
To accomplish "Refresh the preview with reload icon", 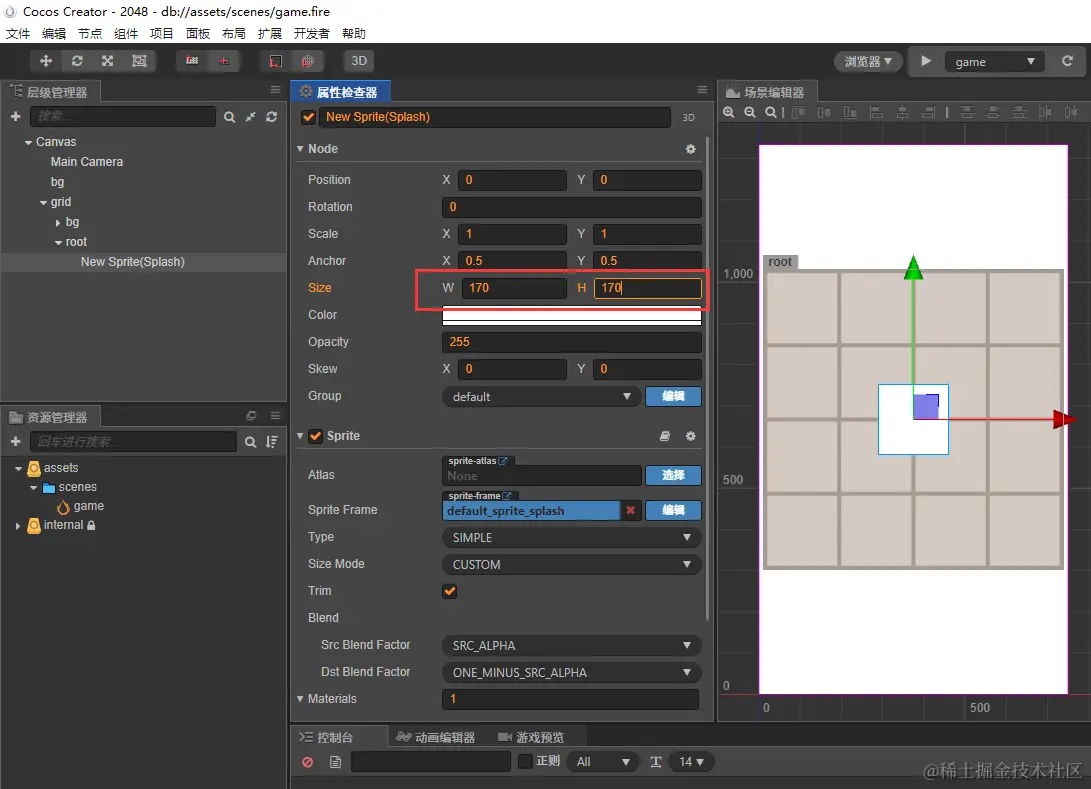I will (1067, 61).
